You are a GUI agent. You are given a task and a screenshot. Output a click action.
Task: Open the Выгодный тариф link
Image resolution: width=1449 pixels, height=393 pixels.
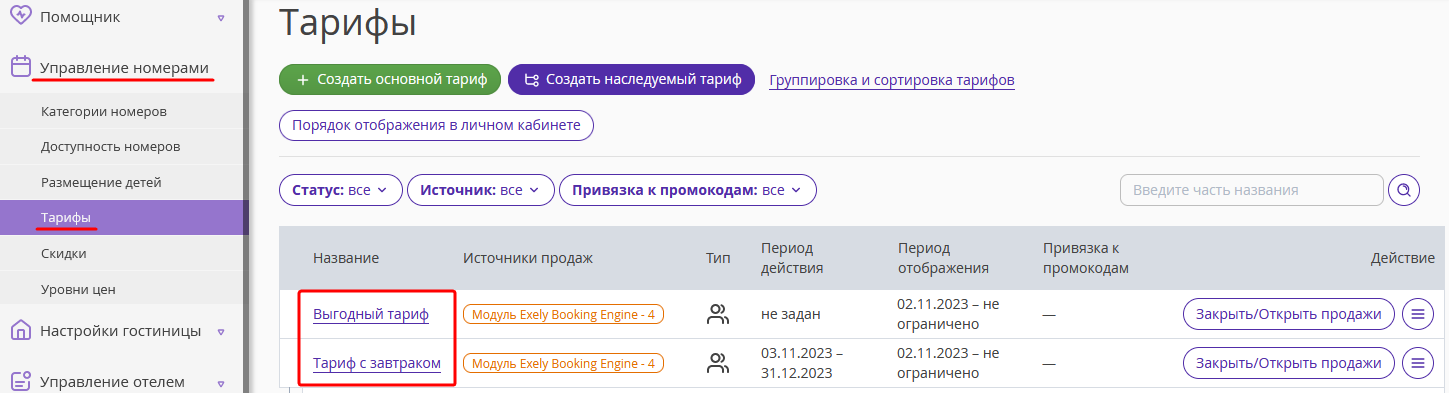click(371, 314)
